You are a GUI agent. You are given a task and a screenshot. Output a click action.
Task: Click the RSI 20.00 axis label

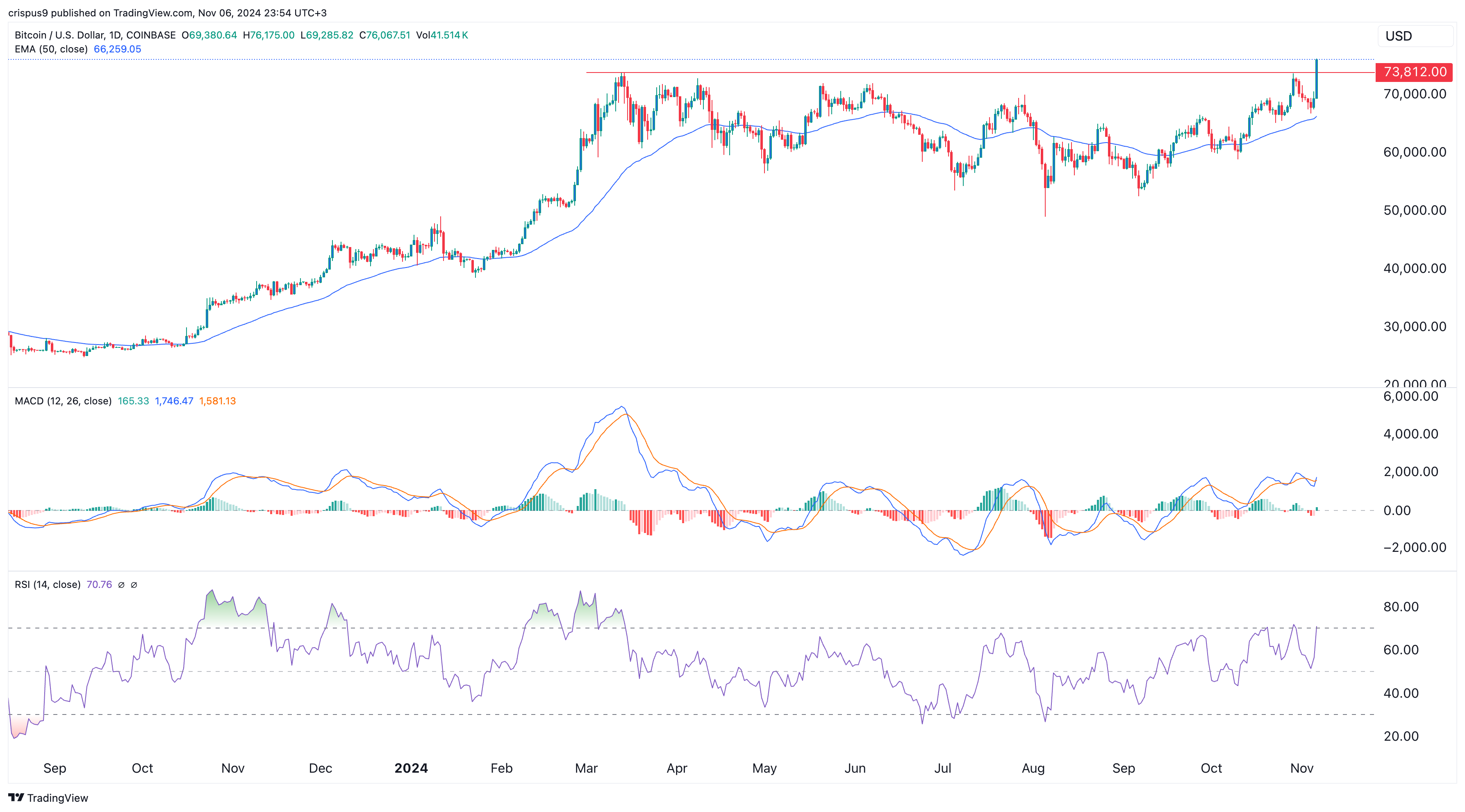tap(1401, 736)
